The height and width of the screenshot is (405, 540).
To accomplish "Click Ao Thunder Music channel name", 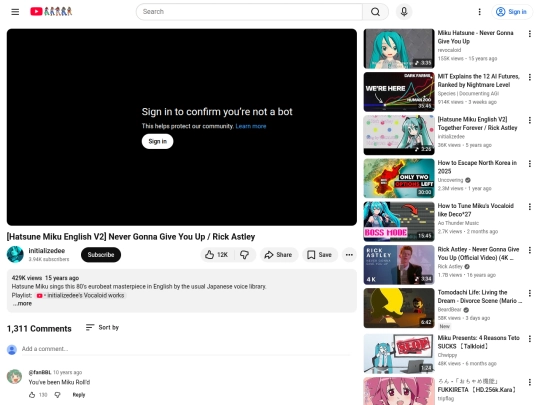I will [458, 223].
